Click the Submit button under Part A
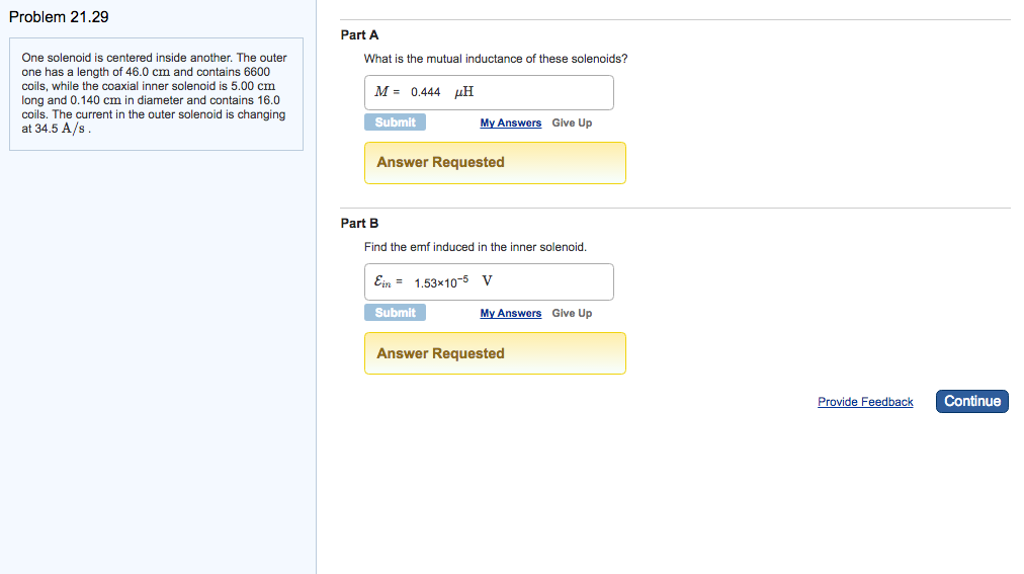Screen dimensions: 1024x574 pos(395,122)
